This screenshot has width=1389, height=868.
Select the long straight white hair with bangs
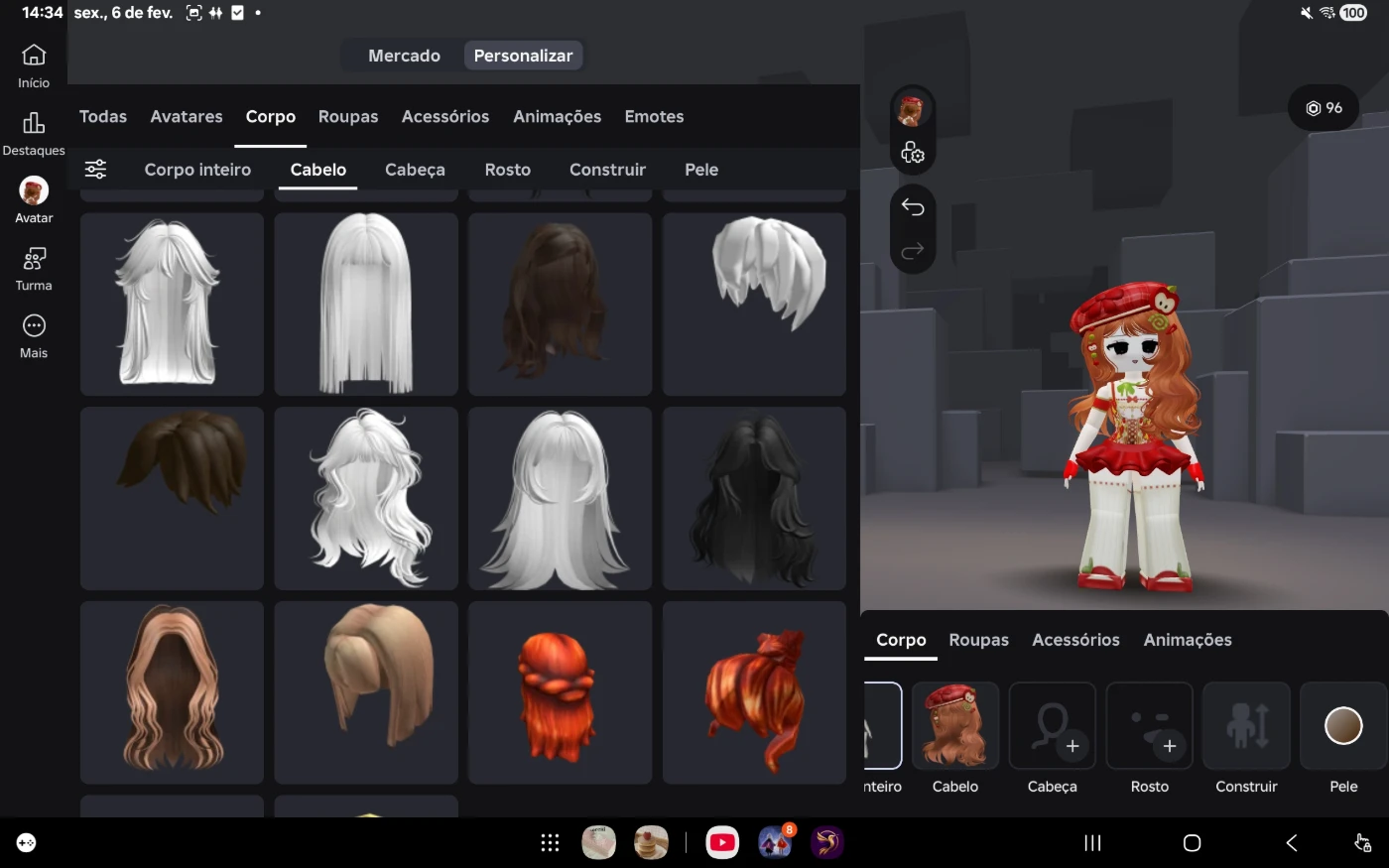[x=365, y=304]
